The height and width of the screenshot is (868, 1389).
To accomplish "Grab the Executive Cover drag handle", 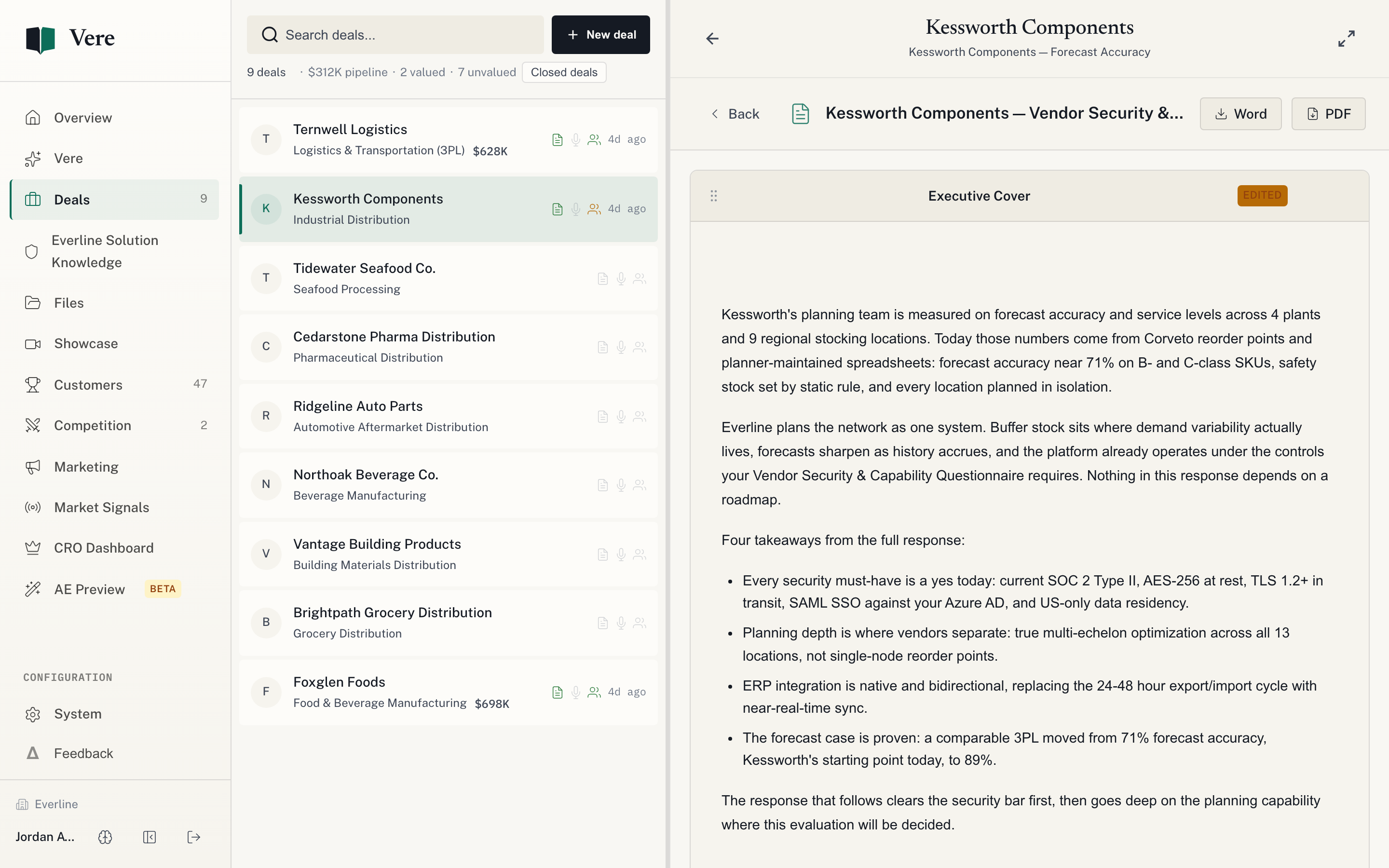I will point(713,196).
